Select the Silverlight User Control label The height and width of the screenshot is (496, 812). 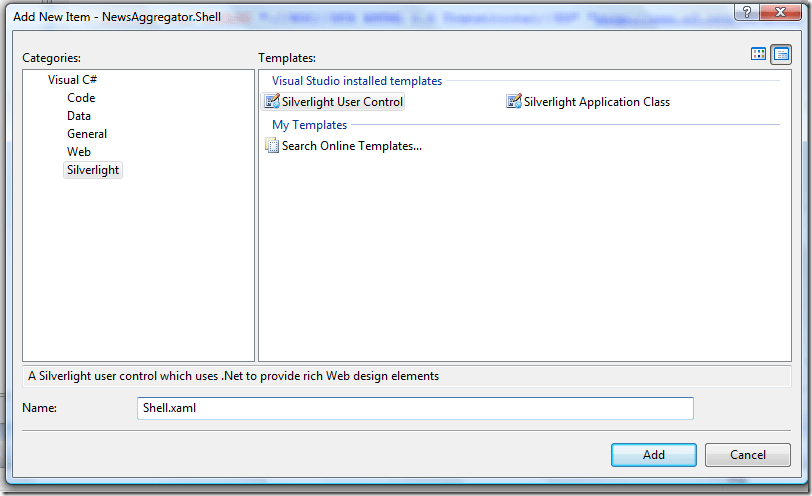[x=342, y=102]
